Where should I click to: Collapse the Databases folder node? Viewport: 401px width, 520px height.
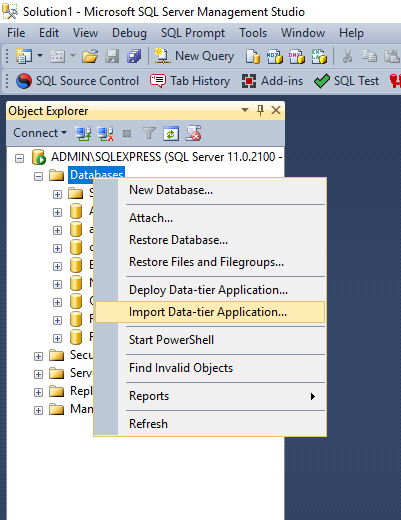point(39,176)
